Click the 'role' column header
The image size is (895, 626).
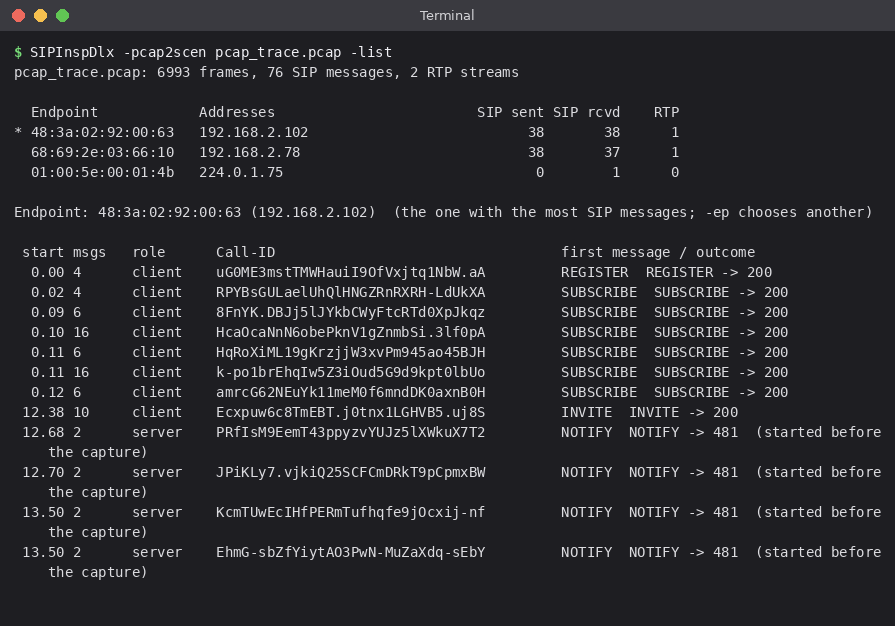tap(148, 252)
